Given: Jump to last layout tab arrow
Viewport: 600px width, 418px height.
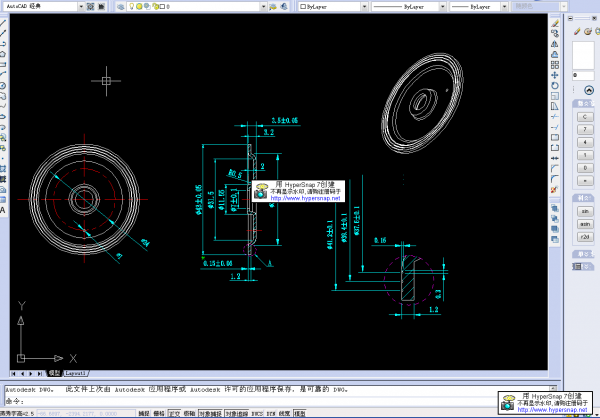Looking at the screenshot, I should tap(40, 374).
